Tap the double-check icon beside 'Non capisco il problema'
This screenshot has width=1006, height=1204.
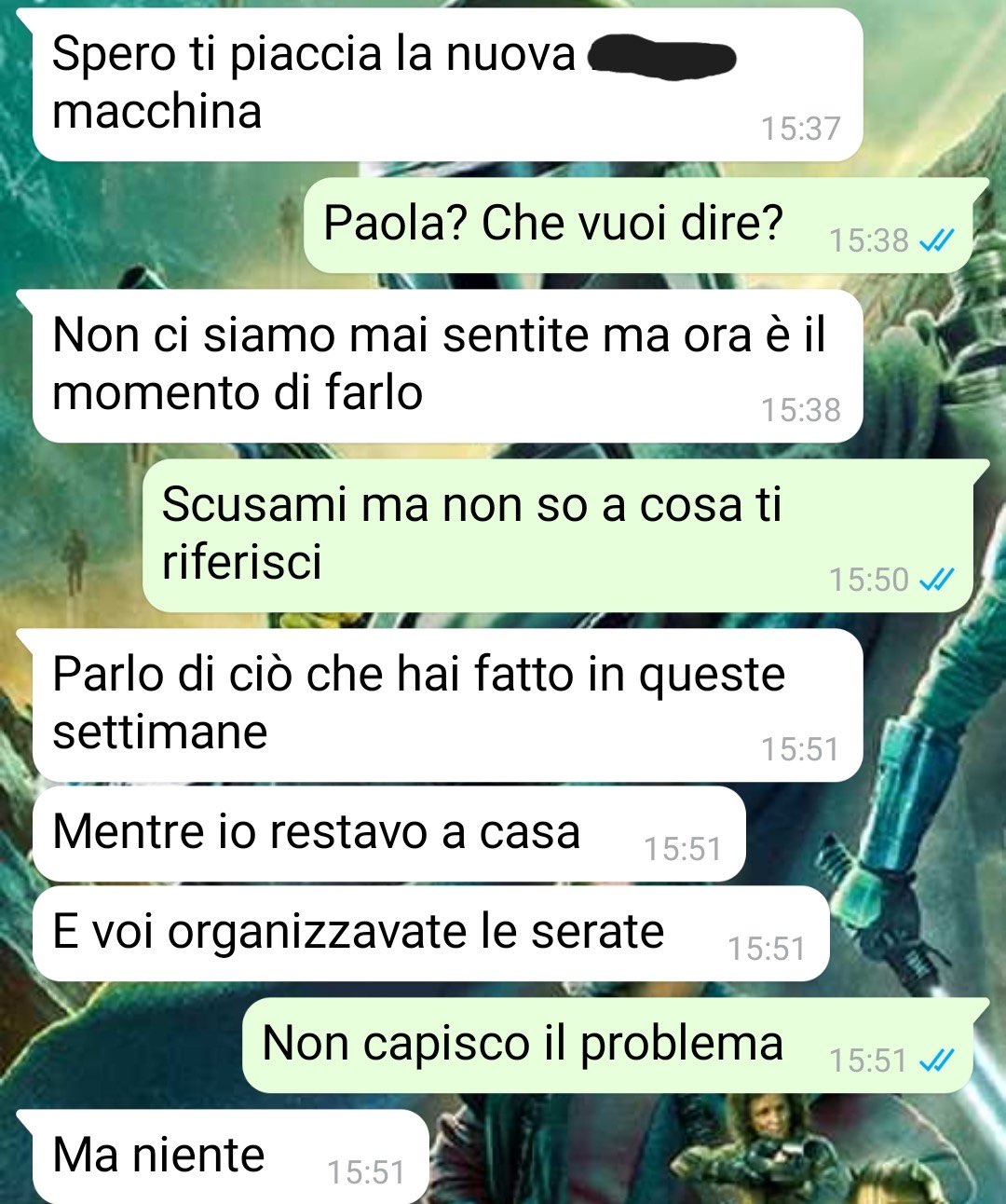936,1060
